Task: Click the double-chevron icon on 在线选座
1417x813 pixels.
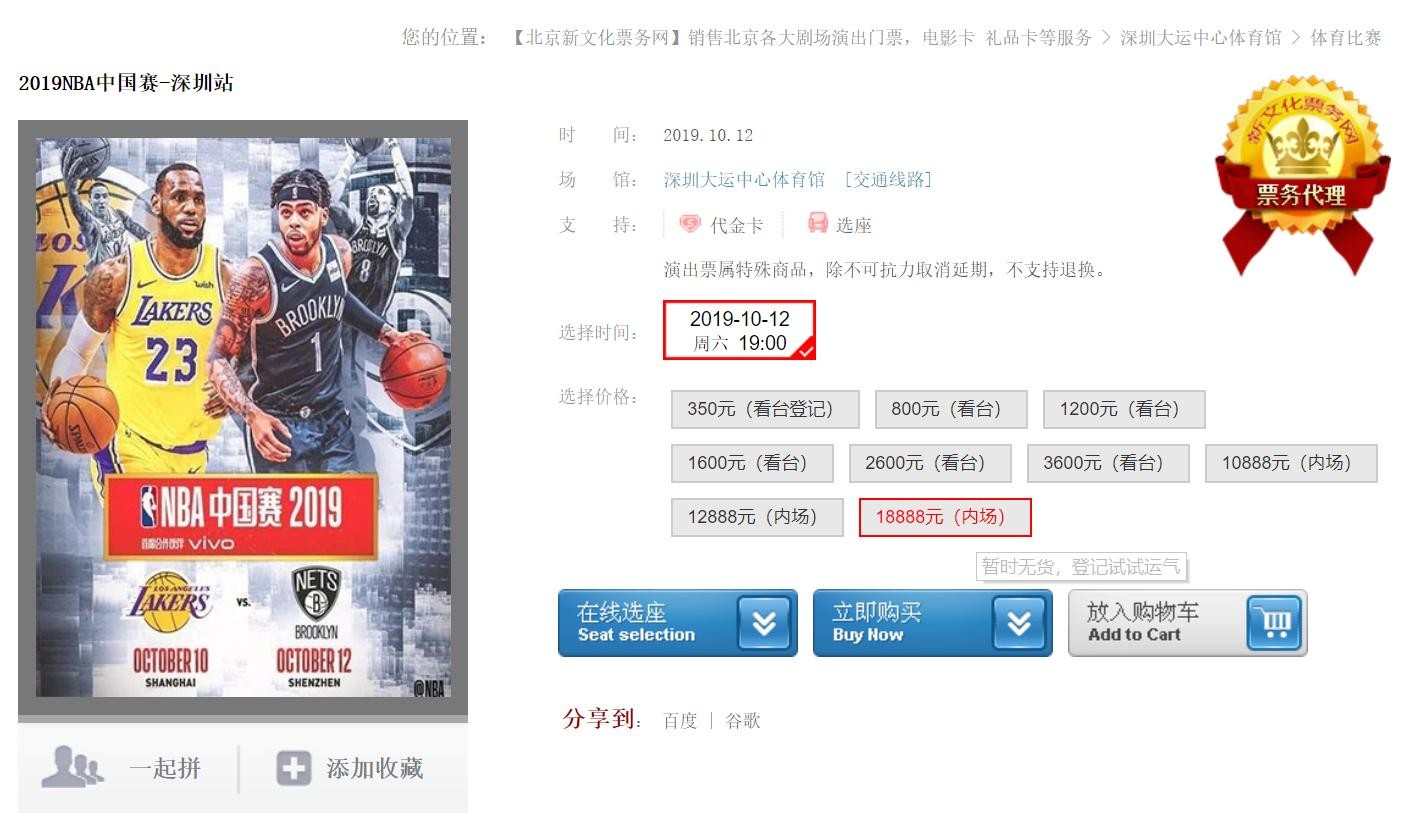Action: tap(764, 623)
